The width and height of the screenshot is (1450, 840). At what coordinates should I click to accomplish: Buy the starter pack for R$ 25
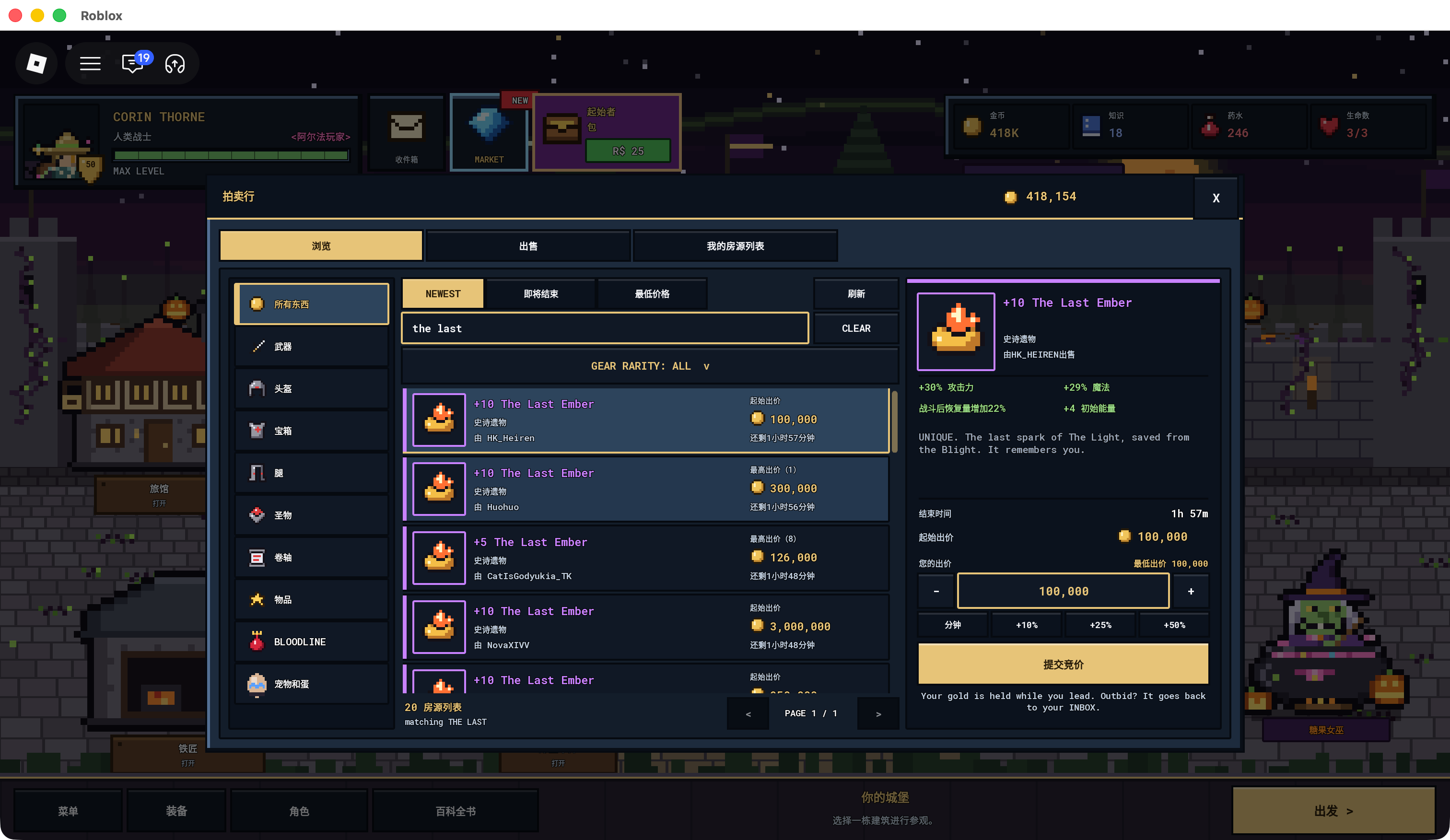628,151
